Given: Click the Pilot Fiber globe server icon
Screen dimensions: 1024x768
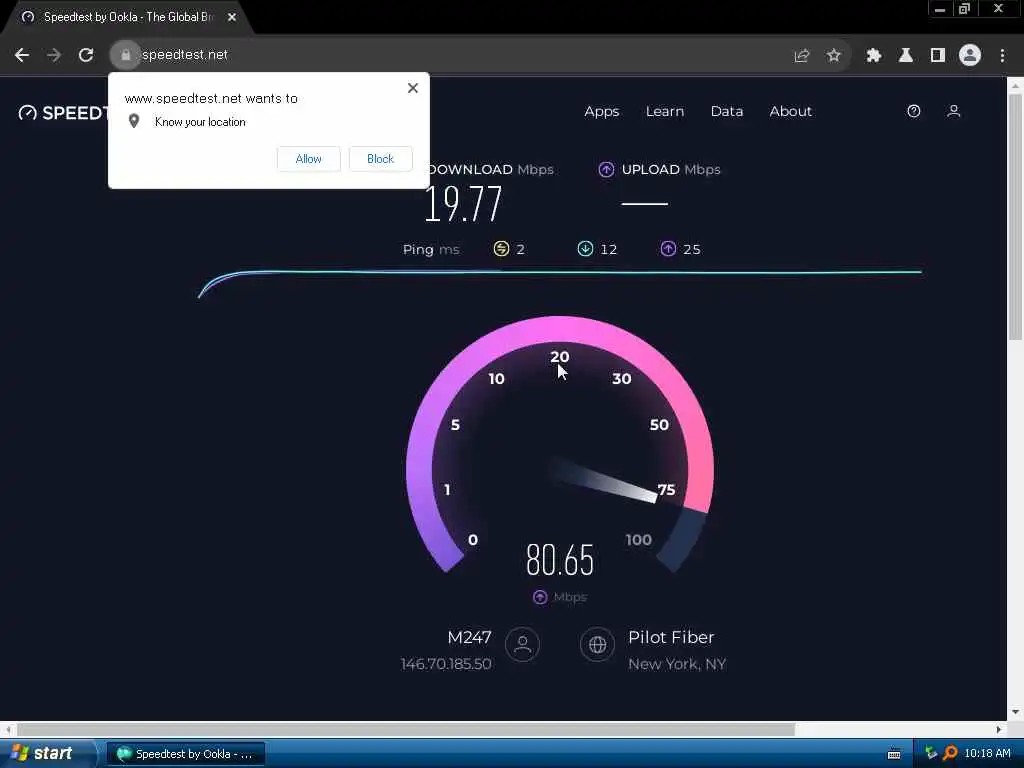Looking at the screenshot, I should click(x=597, y=645).
